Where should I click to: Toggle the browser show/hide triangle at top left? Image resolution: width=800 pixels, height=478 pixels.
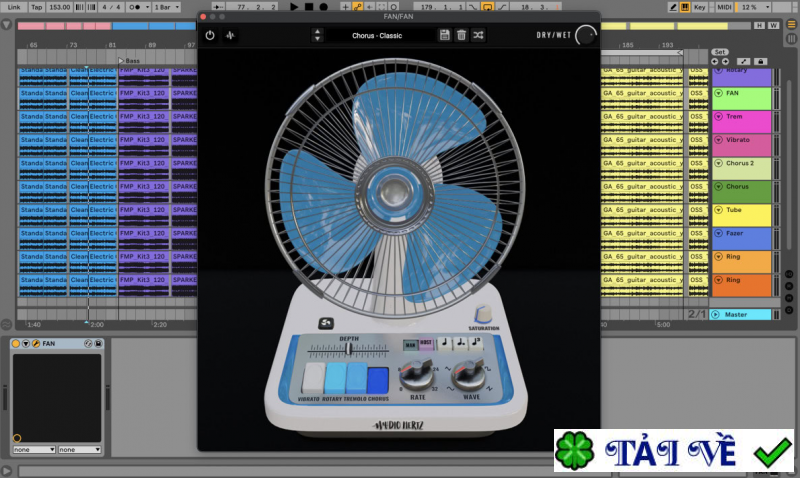[6, 24]
